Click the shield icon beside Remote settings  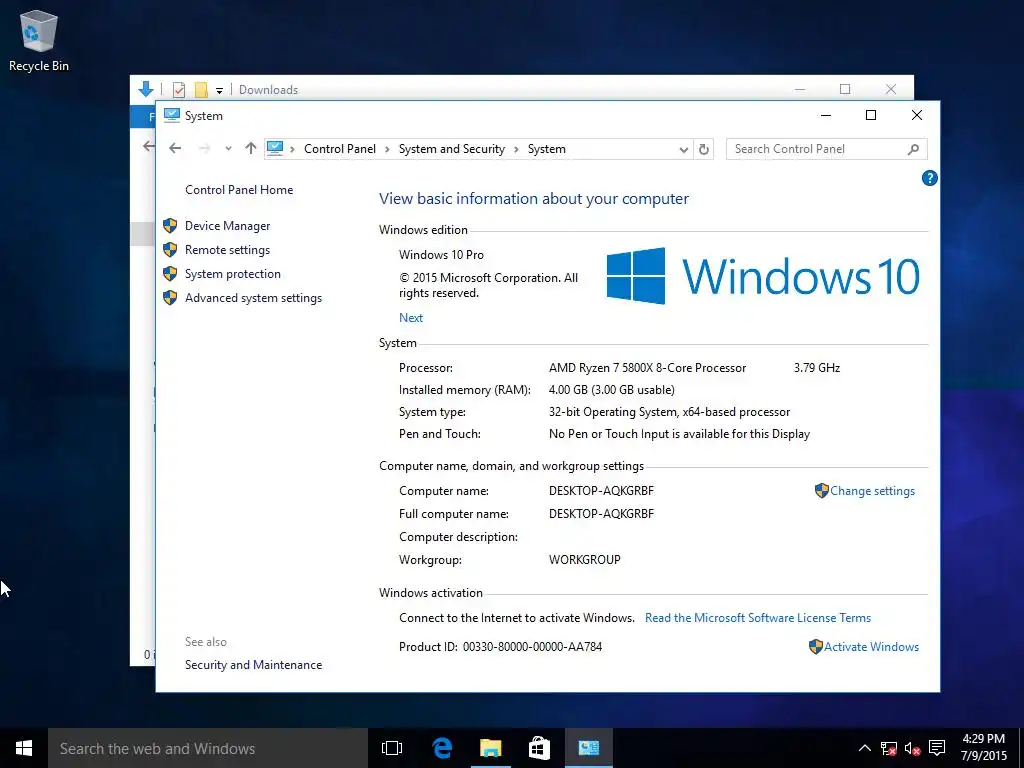[170, 250]
